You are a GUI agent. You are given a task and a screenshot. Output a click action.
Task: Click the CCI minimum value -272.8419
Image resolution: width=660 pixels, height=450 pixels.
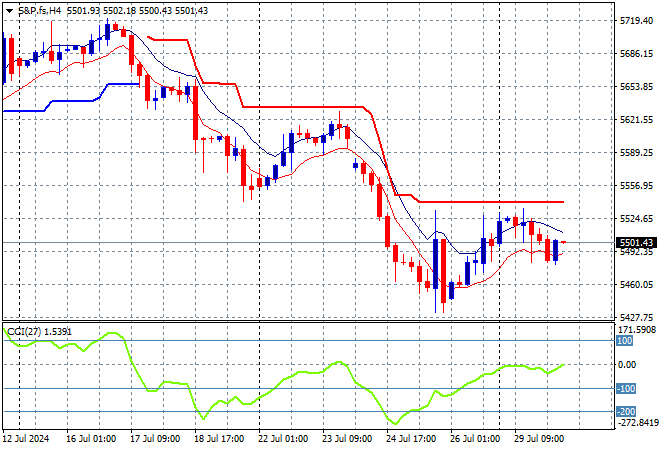point(637,422)
